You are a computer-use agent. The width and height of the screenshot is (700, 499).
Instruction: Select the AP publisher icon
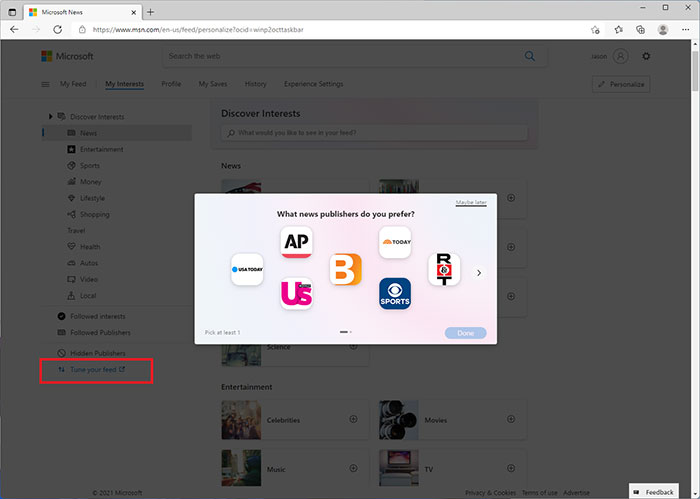pos(296,242)
